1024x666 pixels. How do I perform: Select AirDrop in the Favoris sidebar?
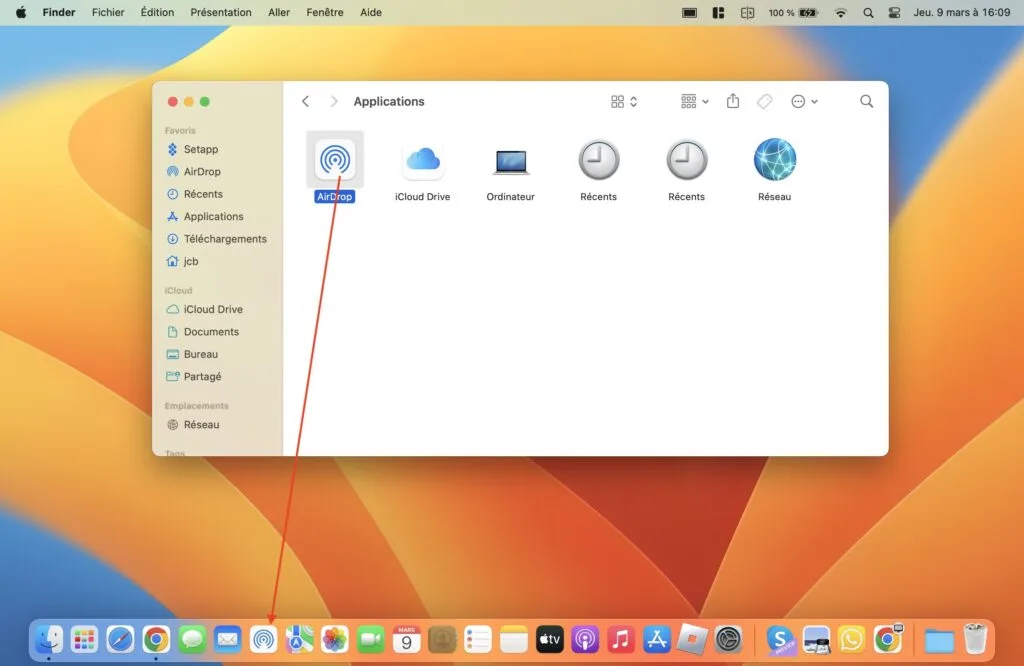point(200,171)
